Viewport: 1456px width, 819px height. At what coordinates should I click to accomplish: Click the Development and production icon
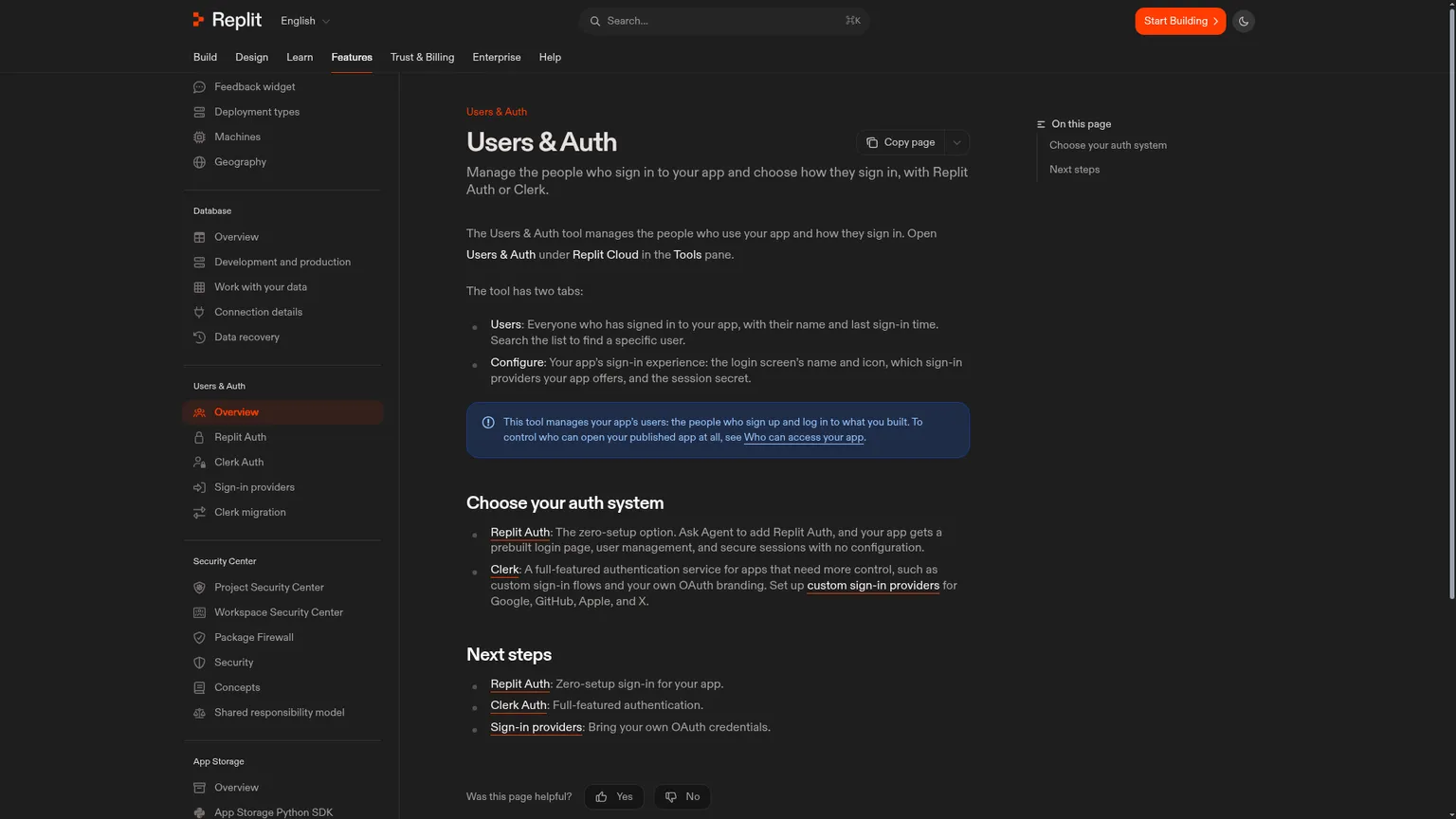tap(199, 263)
